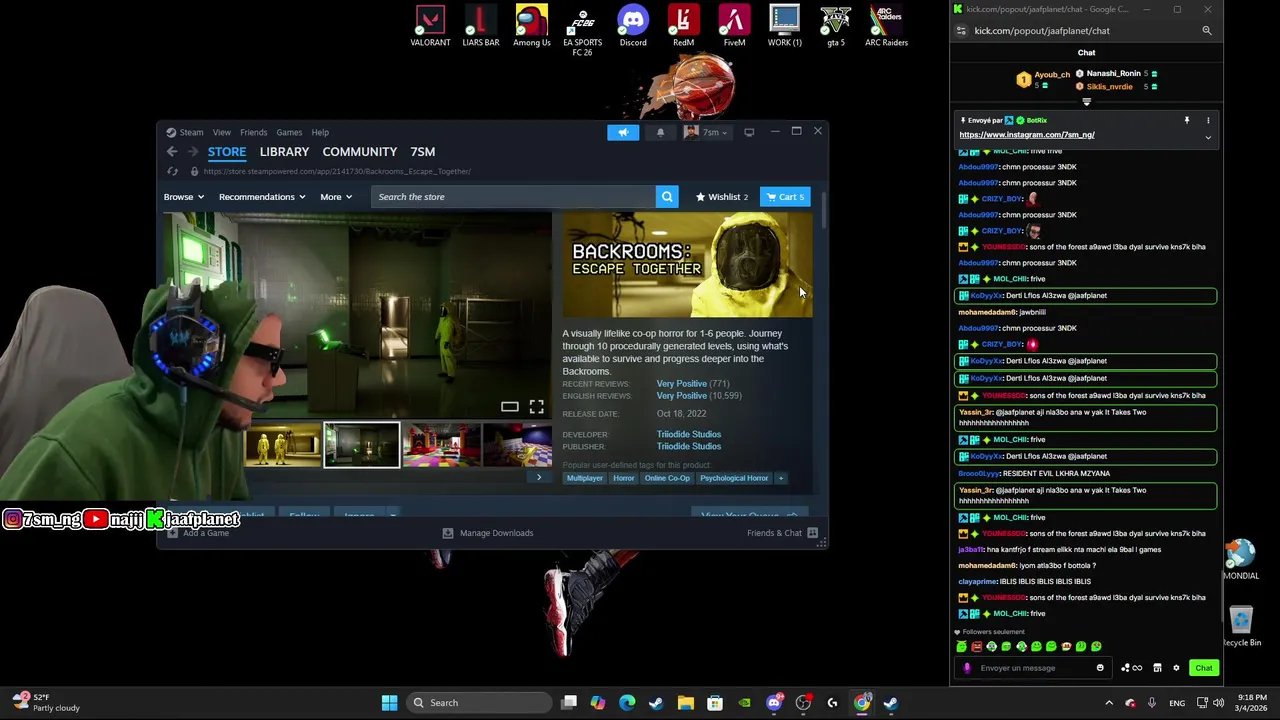Open the Kick chat shop icon
This screenshot has width=1280, height=720.
(1157, 668)
